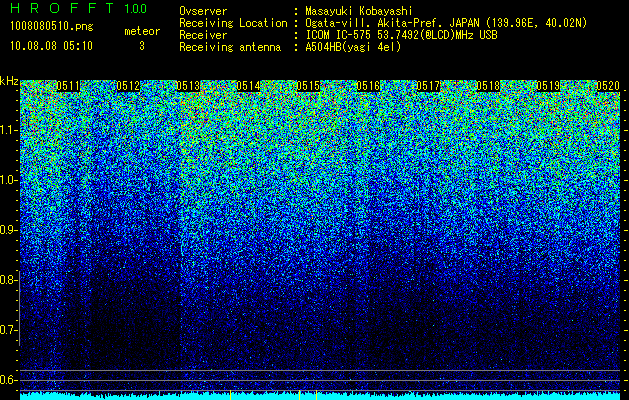
Task: Click the 0.6 frequency axis label
Action: coord(8,380)
